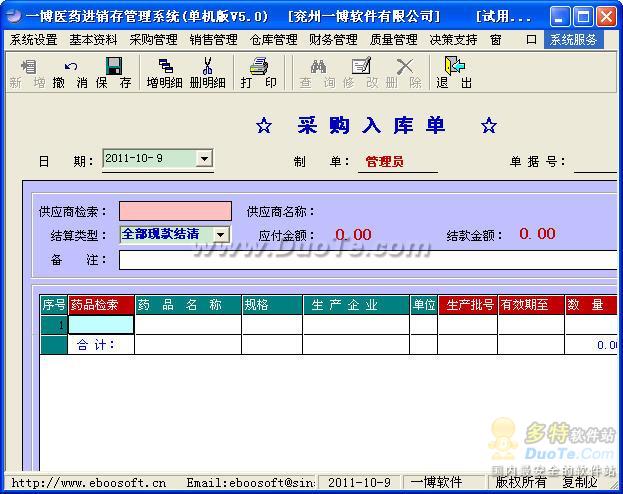Click the 序号 column header
This screenshot has height=494, width=623.
(x=54, y=305)
